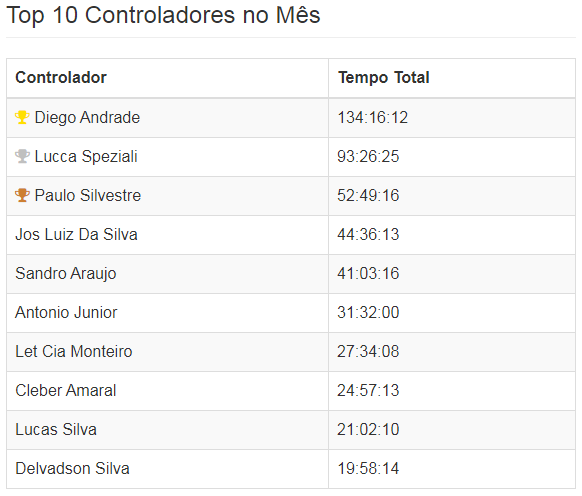Select the Lucas Silva row
The width and height of the screenshot is (582, 496).
coord(291,430)
